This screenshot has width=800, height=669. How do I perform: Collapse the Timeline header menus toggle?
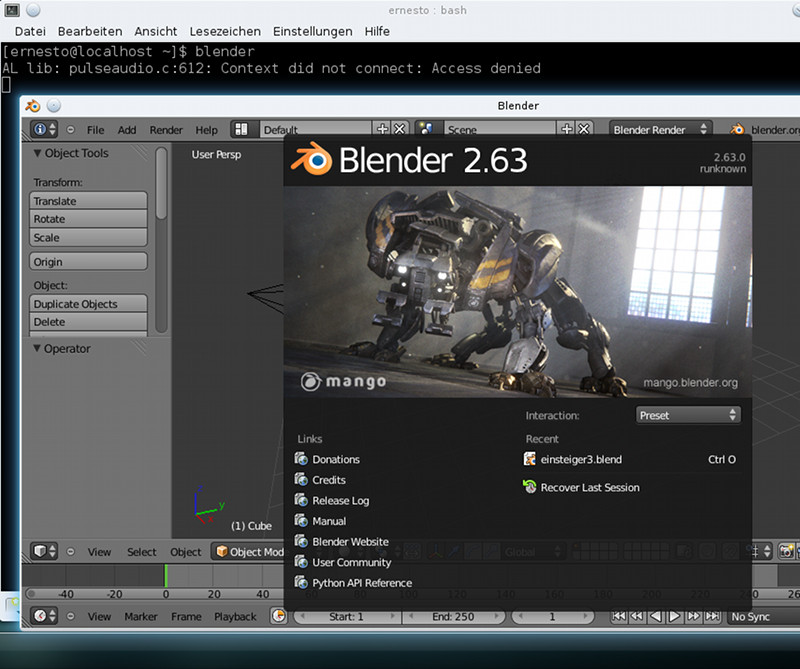click(x=70, y=616)
